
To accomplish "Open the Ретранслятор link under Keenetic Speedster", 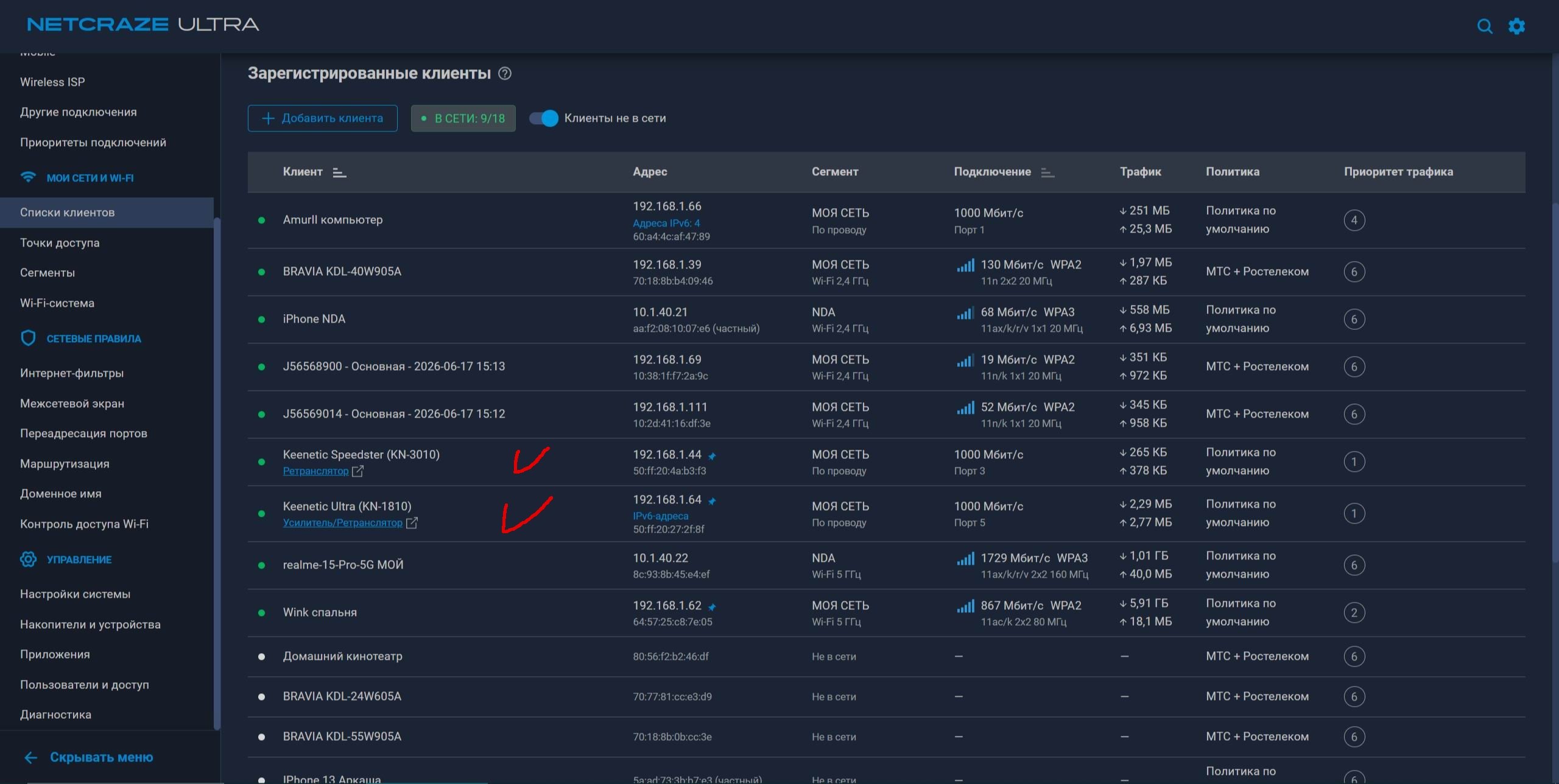I will pos(315,471).
